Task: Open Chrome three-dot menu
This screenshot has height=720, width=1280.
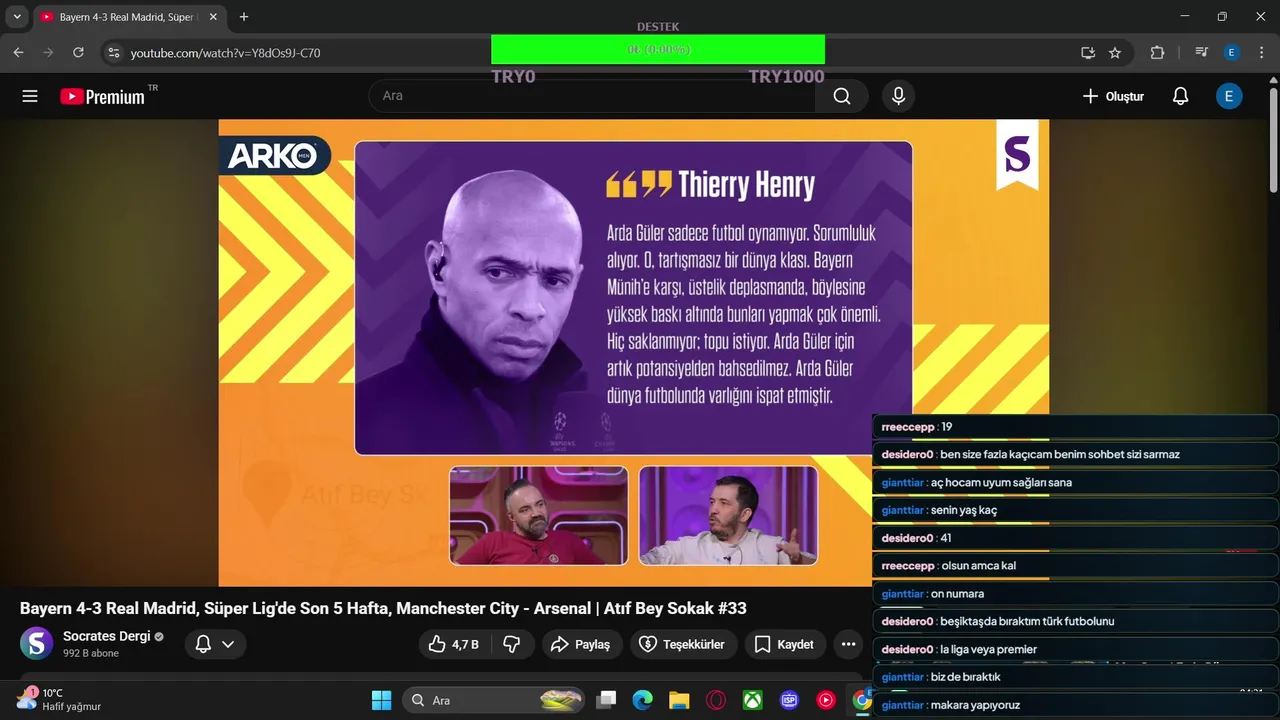Action: tap(1262, 52)
